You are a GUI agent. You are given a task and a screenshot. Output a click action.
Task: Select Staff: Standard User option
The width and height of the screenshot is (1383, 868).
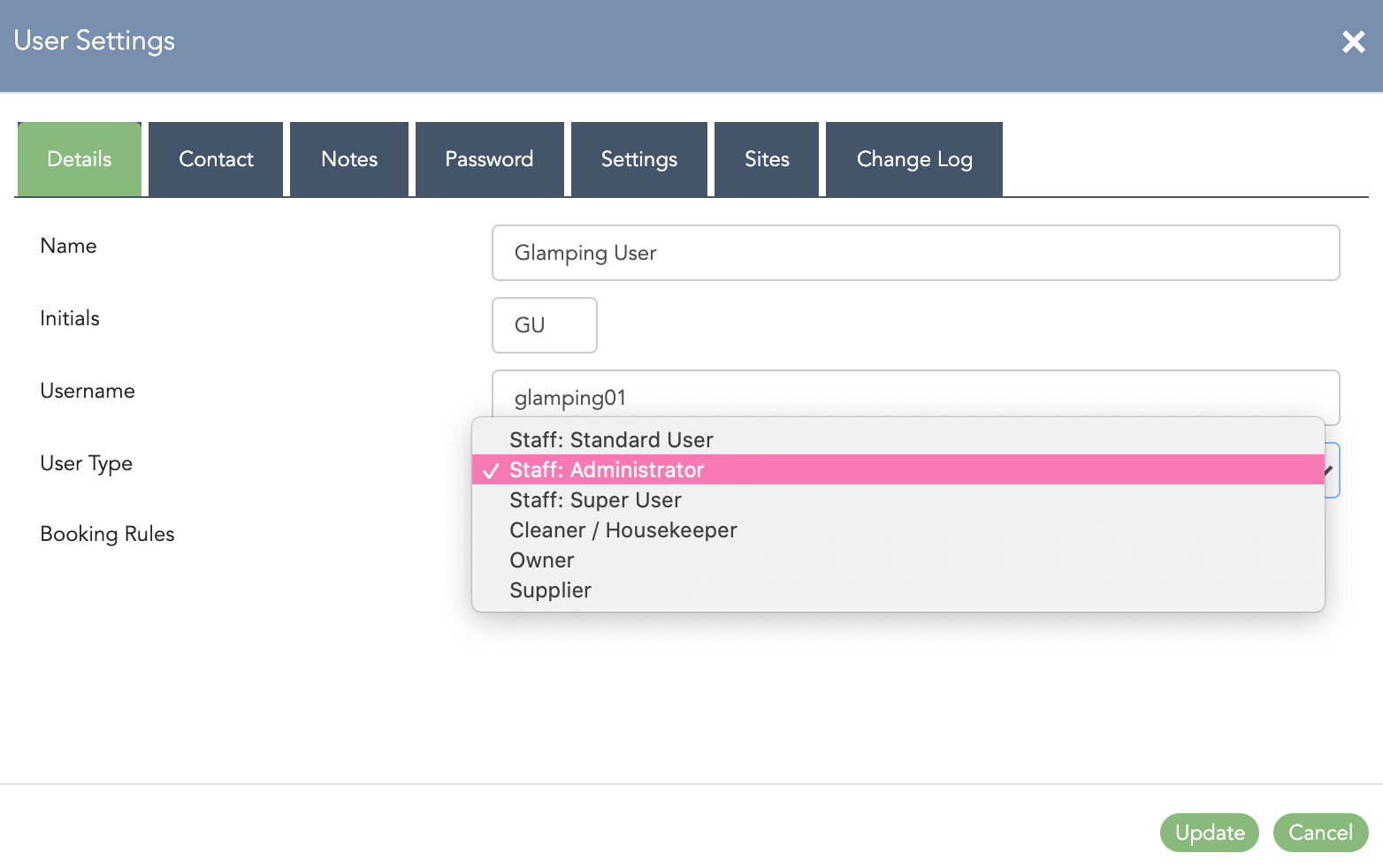coord(898,439)
